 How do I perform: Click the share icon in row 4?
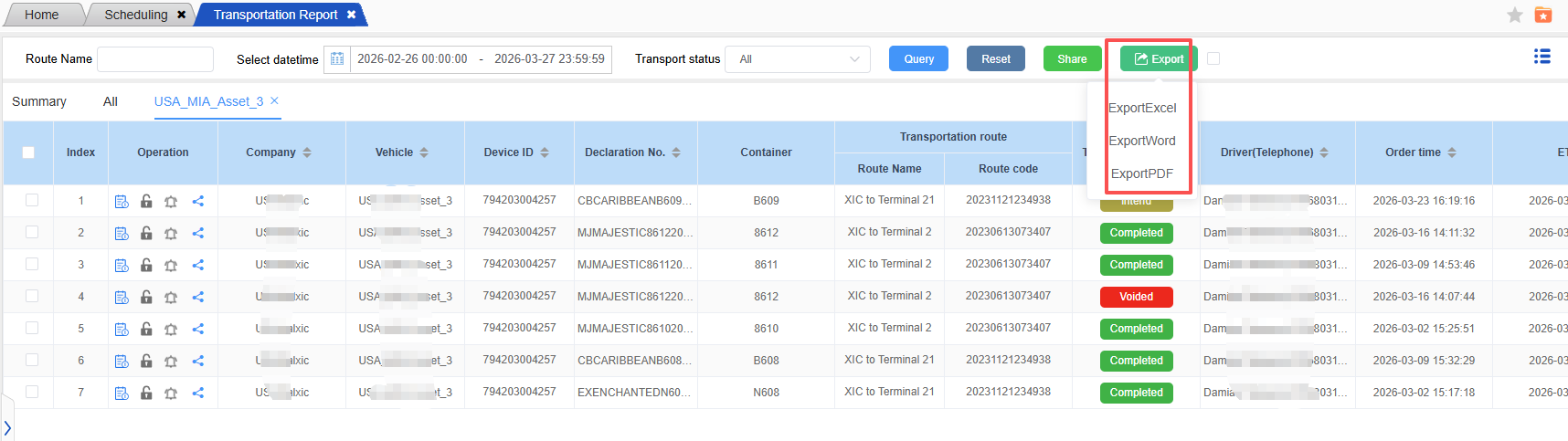(197, 298)
